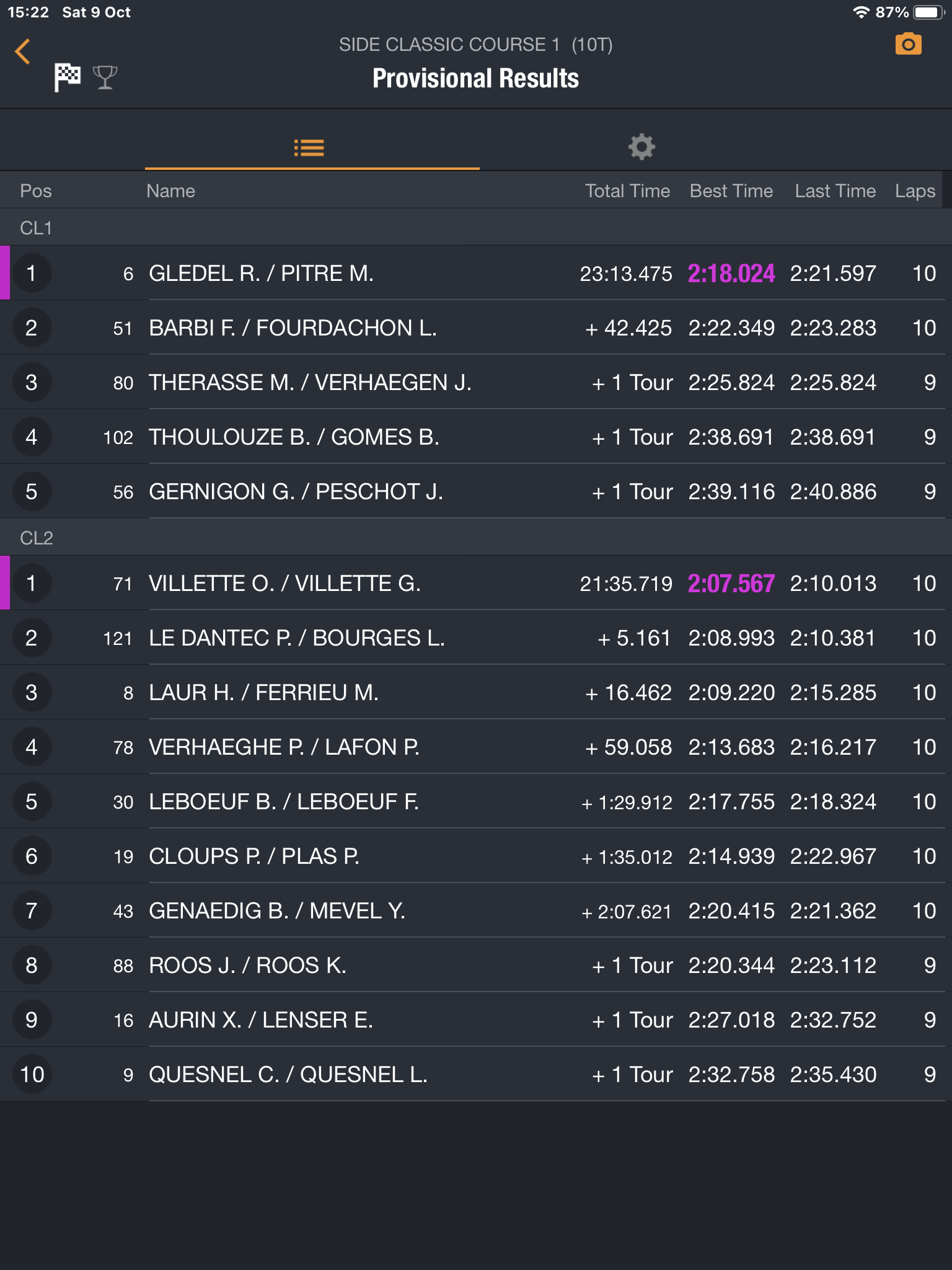Tap the Wi-Fi status icon
Viewport: 952px width, 1270px height.
(x=861, y=12)
